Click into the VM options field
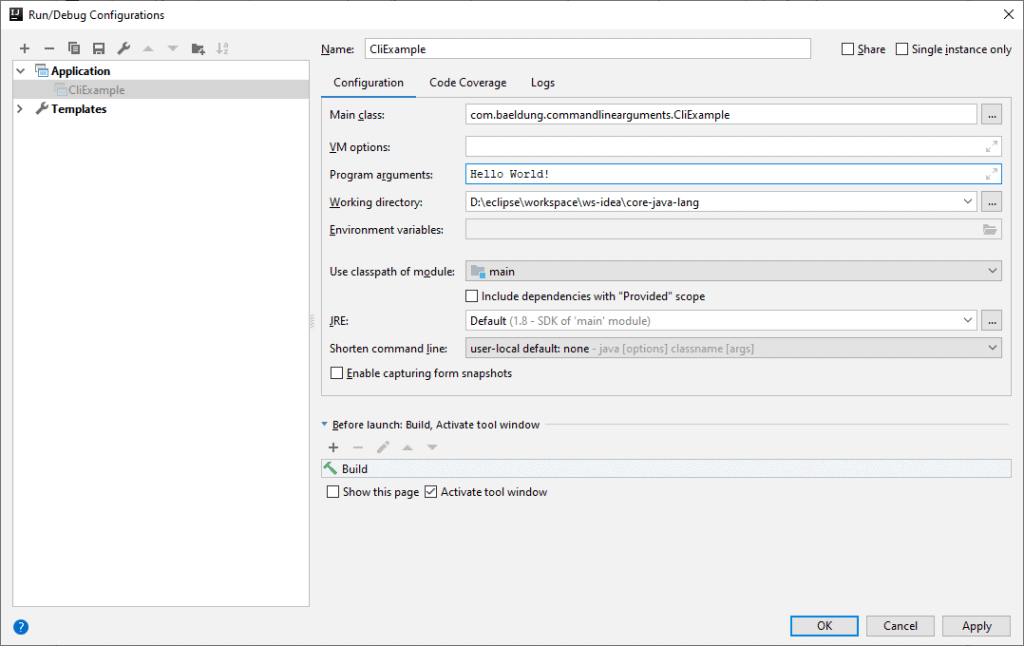This screenshot has width=1024, height=646. pos(720,147)
